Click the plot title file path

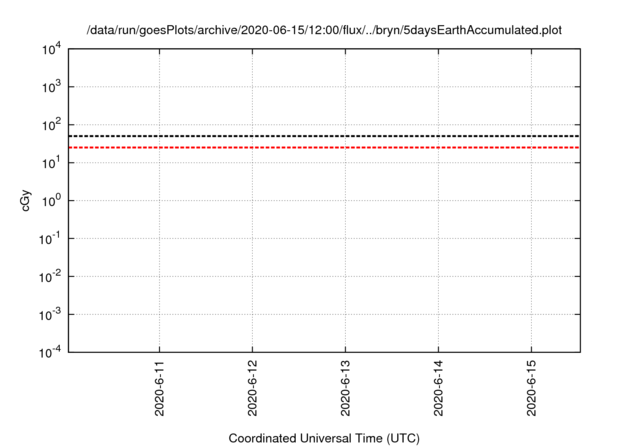324,30
